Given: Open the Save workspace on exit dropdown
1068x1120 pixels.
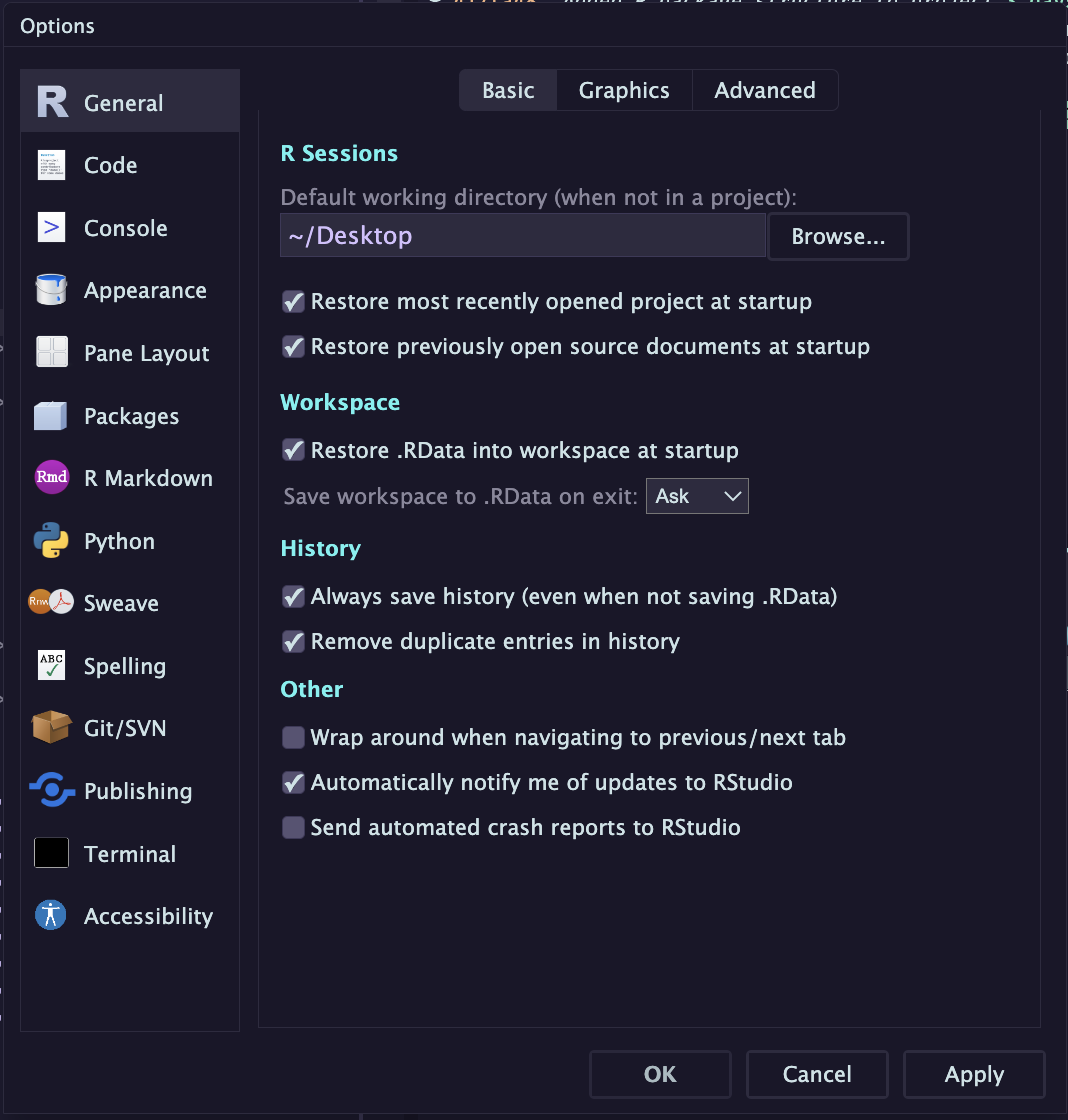Looking at the screenshot, I should [x=697, y=496].
